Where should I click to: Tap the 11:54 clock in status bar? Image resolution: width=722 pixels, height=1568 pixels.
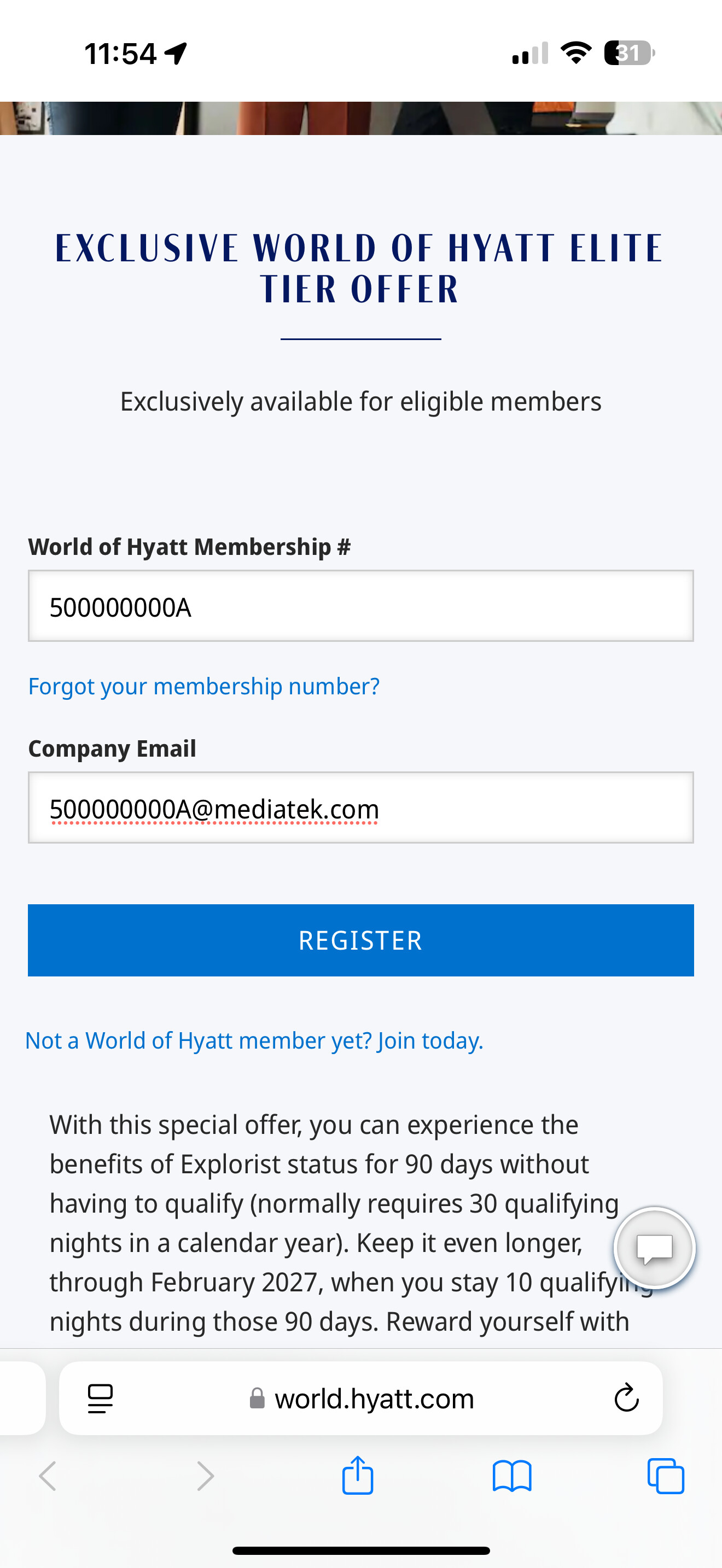tap(120, 54)
